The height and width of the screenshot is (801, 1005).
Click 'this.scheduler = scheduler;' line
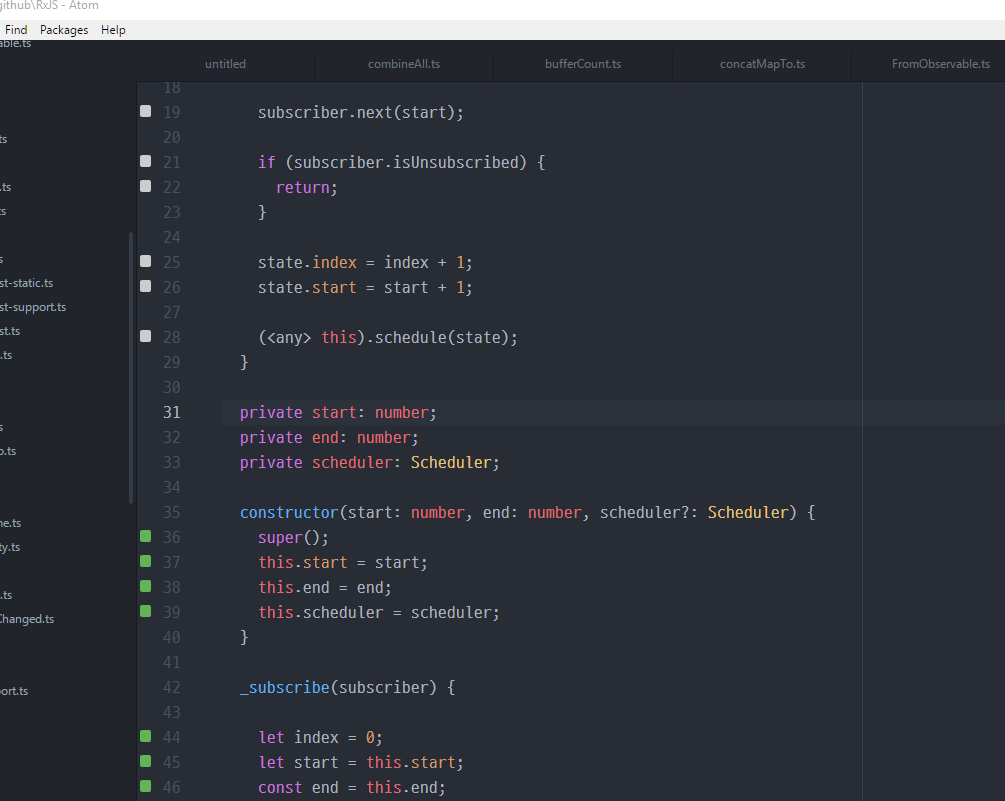click(379, 613)
